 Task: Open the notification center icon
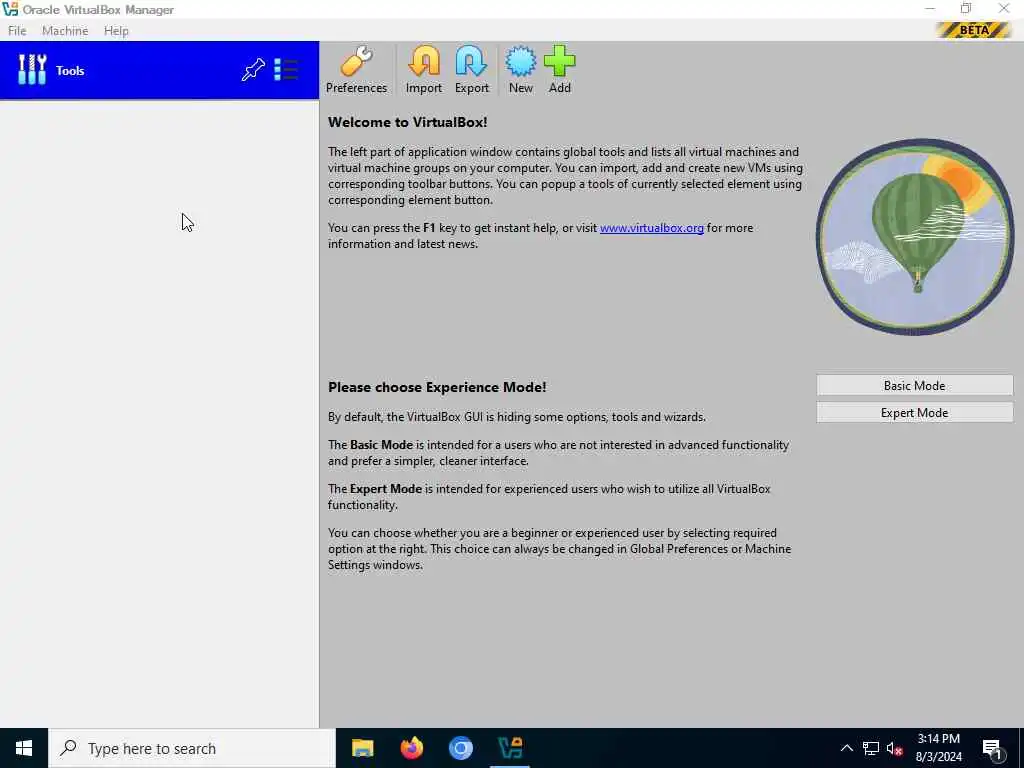tap(993, 749)
